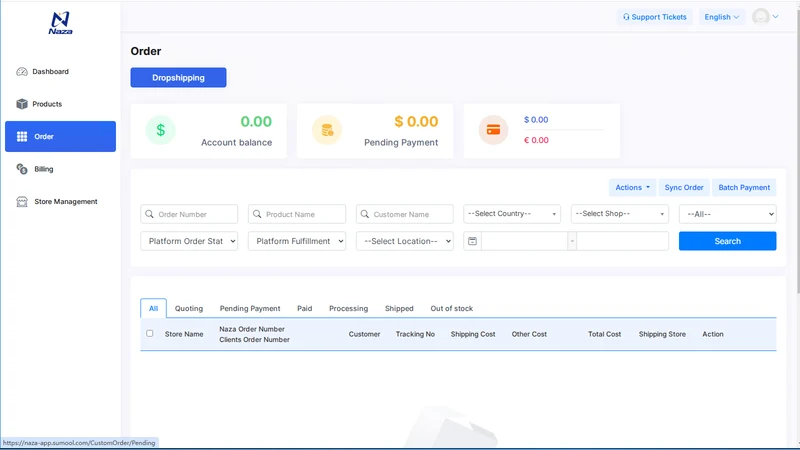Open Support Tickets link
800x450 pixels.
coord(655,17)
